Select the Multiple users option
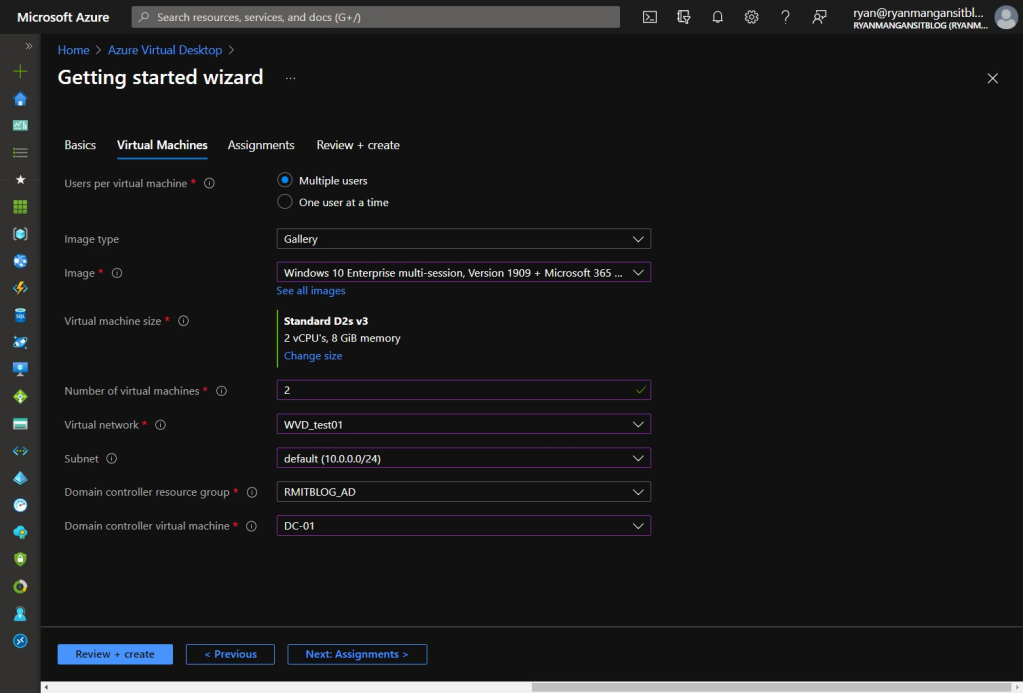 (x=284, y=180)
